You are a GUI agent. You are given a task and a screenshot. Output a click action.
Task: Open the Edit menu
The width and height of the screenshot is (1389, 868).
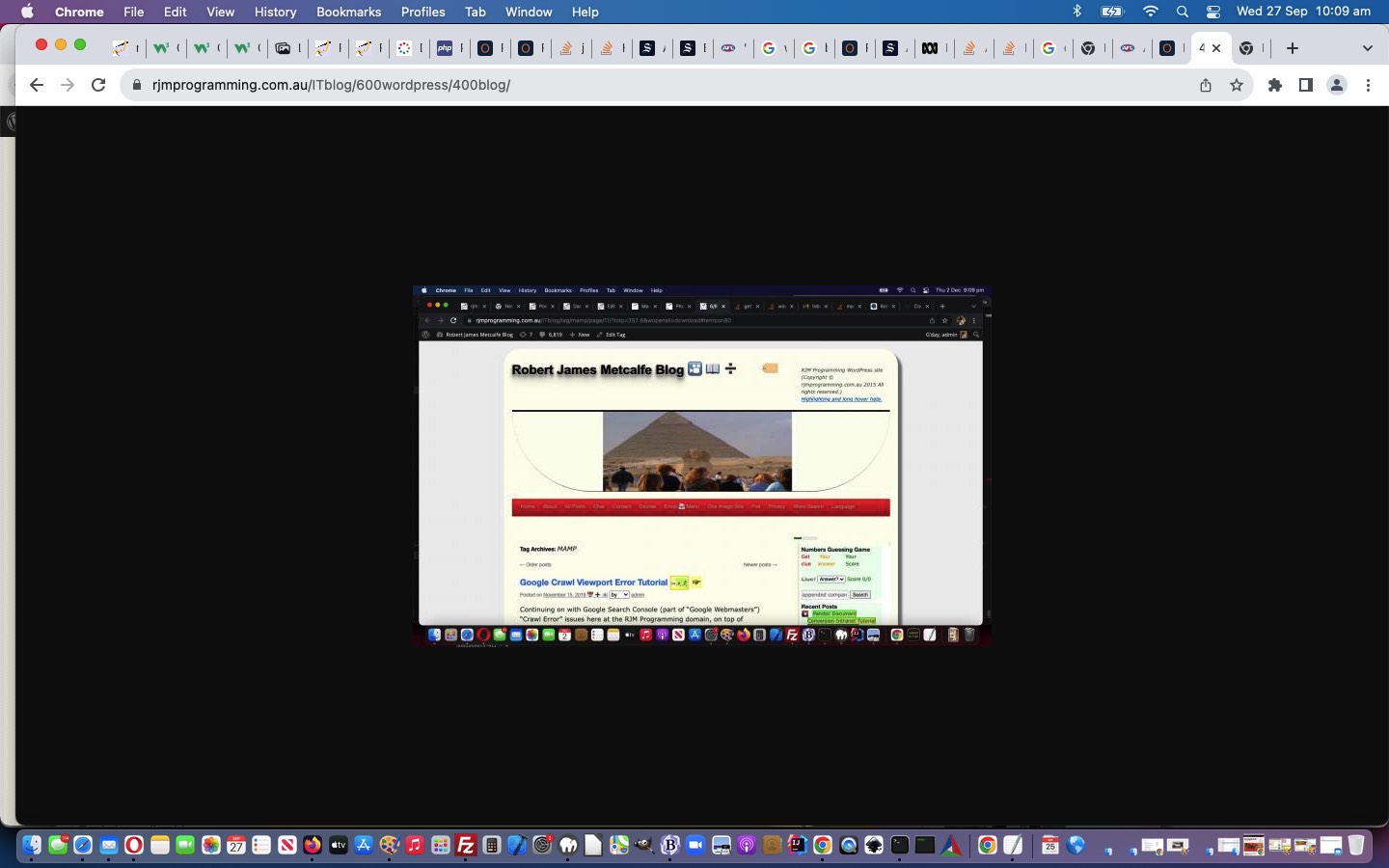[x=175, y=12]
